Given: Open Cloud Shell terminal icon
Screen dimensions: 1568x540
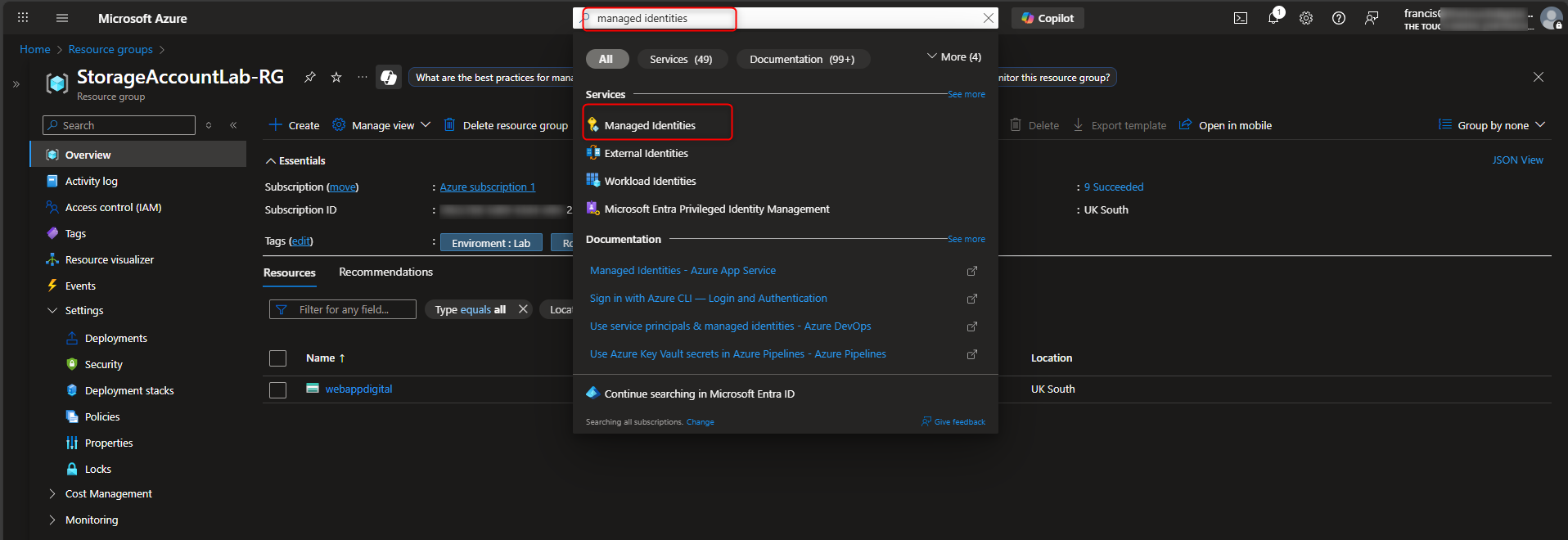Looking at the screenshot, I should [1241, 18].
